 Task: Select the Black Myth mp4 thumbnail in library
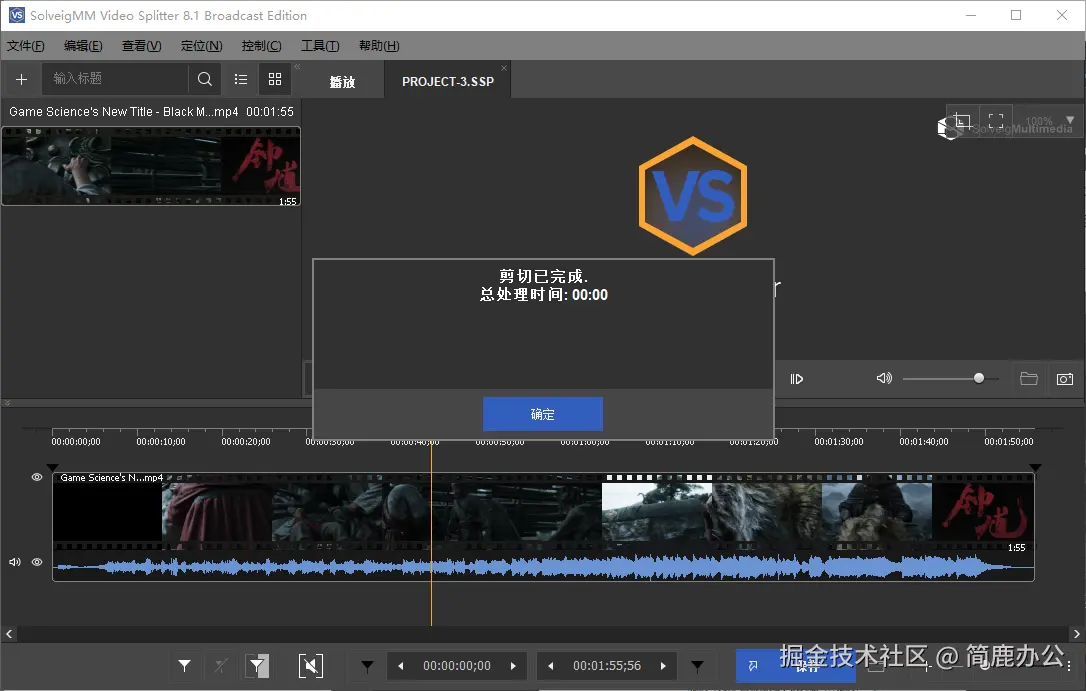(x=151, y=166)
